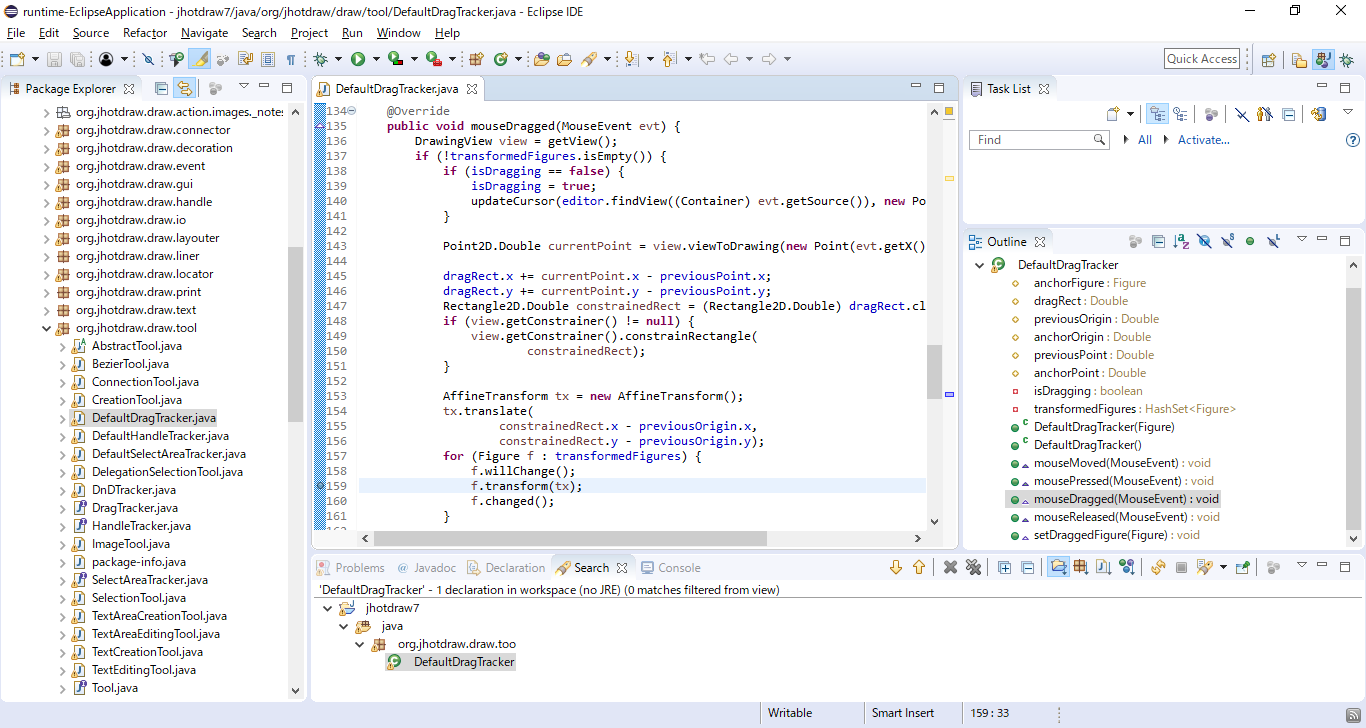Image resolution: width=1366 pixels, height=728 pixels.
Task: Collapse all in Package Explorer toolbar
Action: [161, 88]
